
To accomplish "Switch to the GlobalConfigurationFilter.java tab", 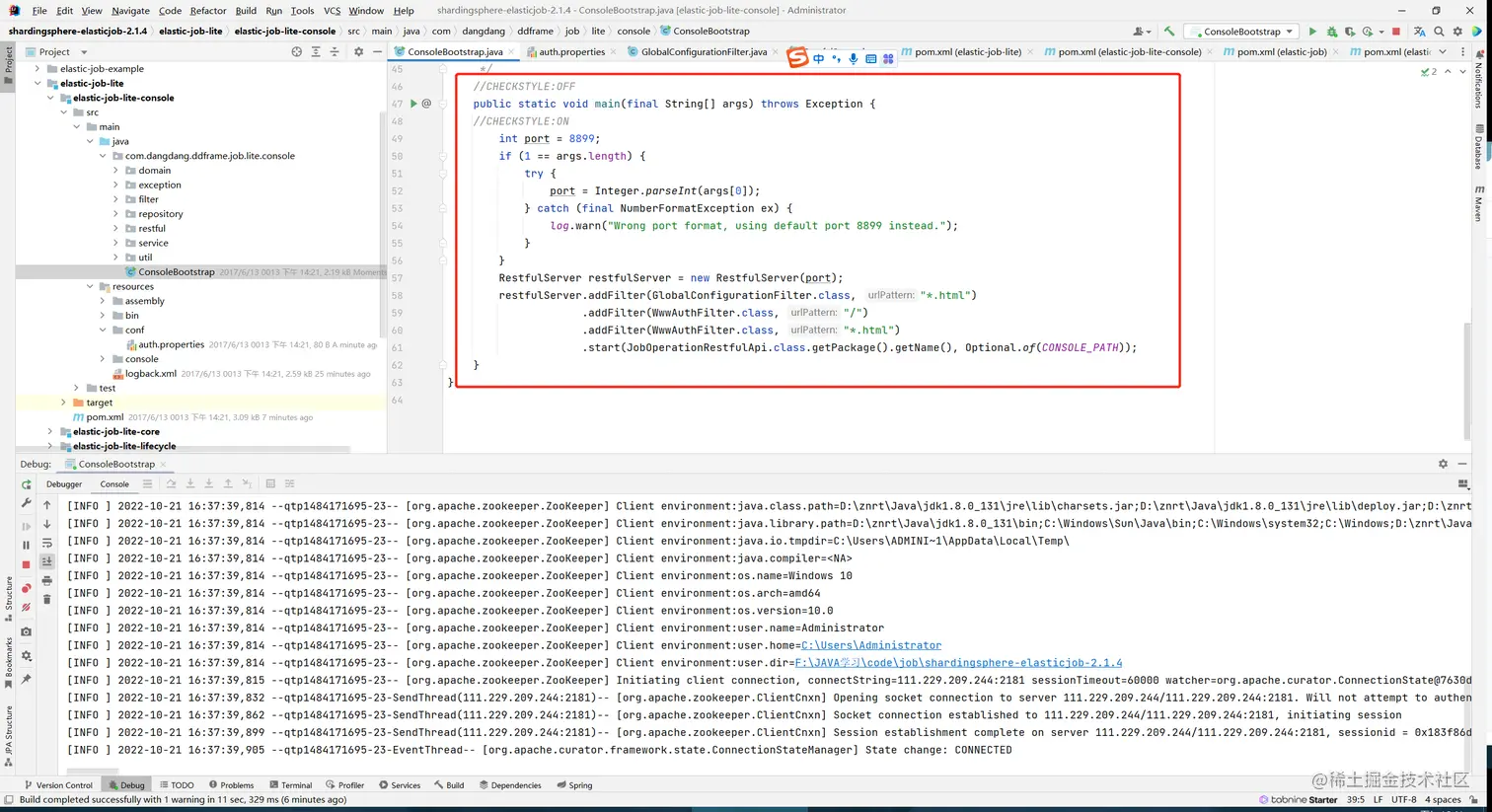I will pyautogui.click(x=703, y=52).
